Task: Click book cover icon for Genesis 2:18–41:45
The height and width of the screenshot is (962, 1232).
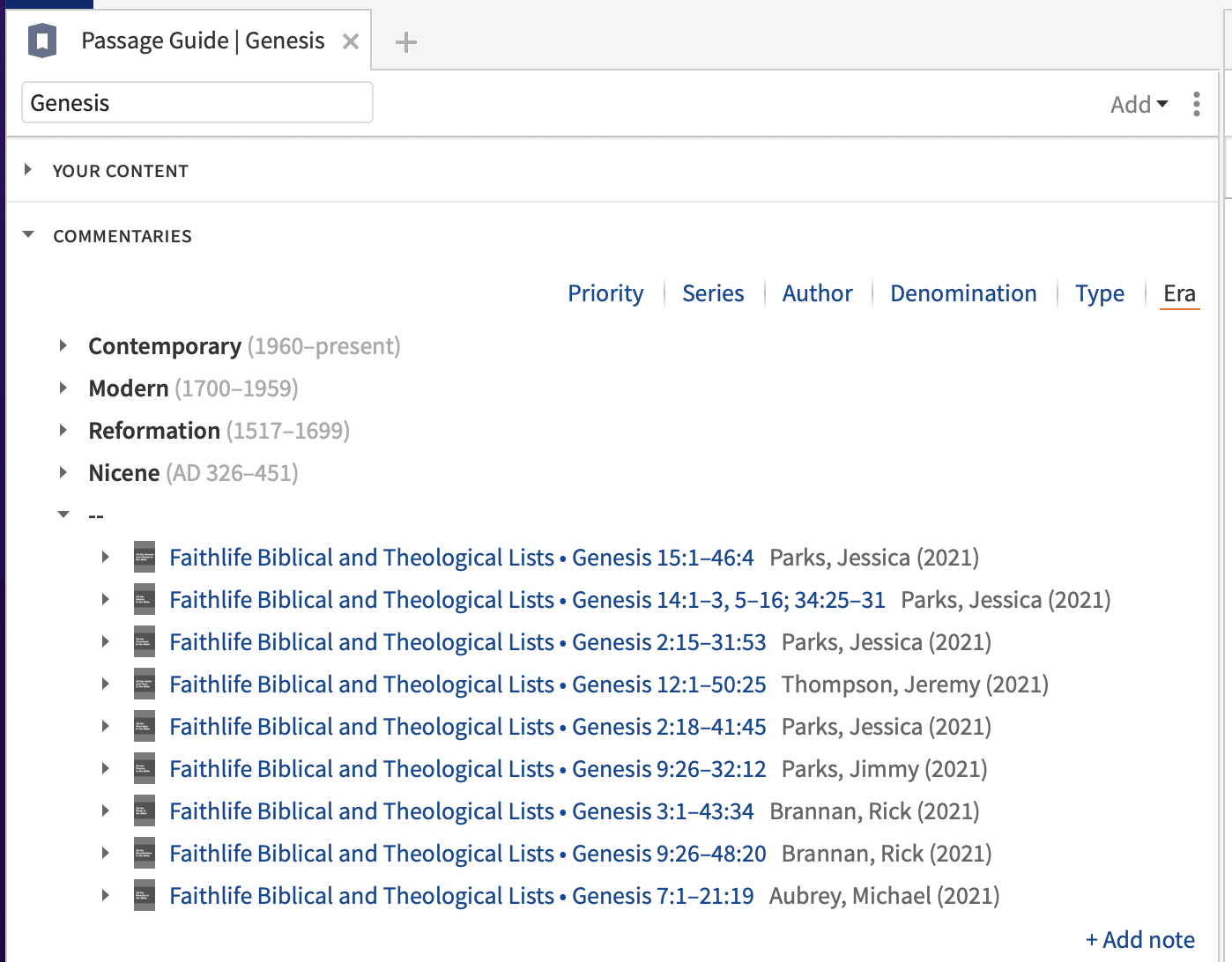Action: point(145,726)
